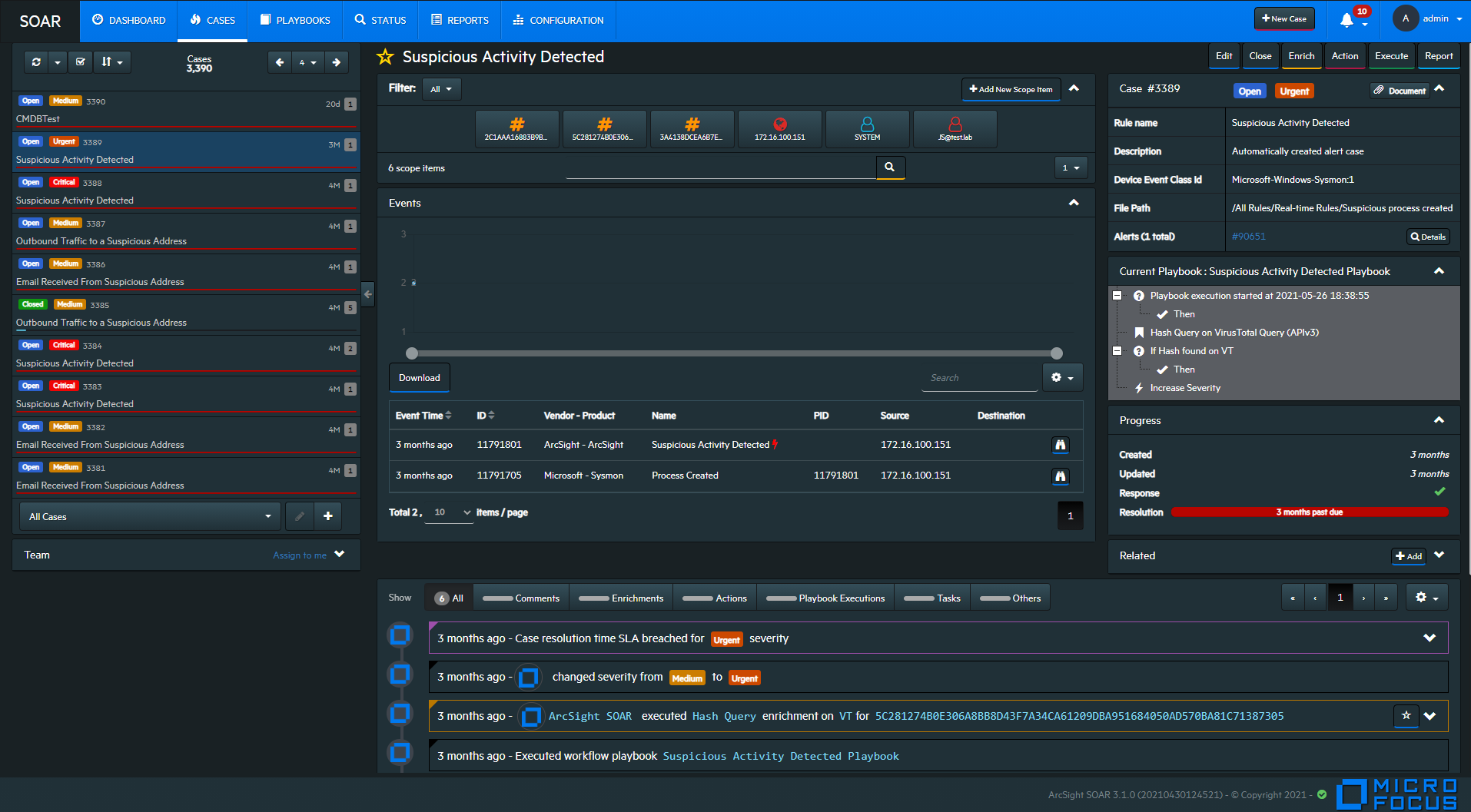The image size is (1471, 812).
Task: Click binoculars icon for Process Created event
Action: tap(1060, 476)
